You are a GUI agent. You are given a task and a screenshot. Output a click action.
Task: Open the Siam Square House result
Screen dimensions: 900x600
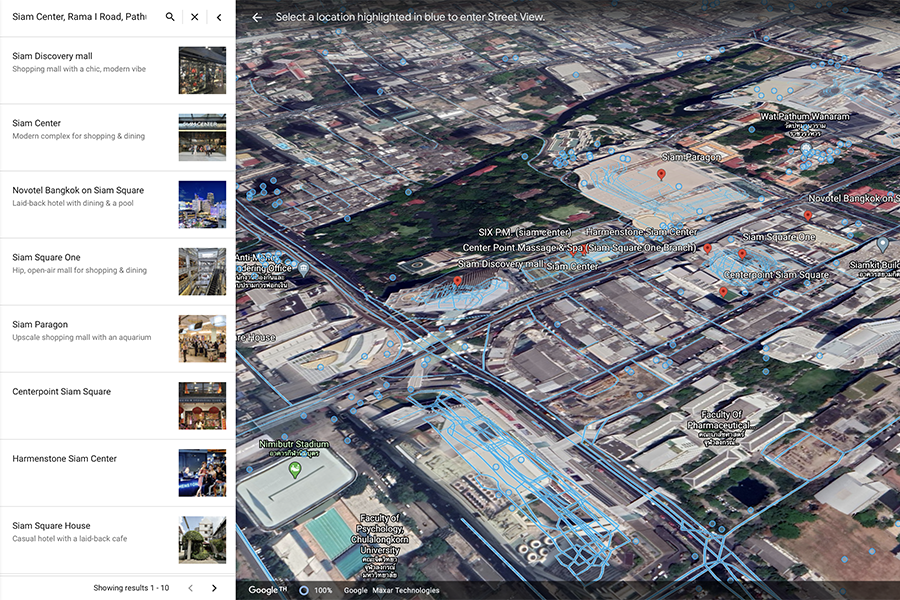tap(90, 532)
